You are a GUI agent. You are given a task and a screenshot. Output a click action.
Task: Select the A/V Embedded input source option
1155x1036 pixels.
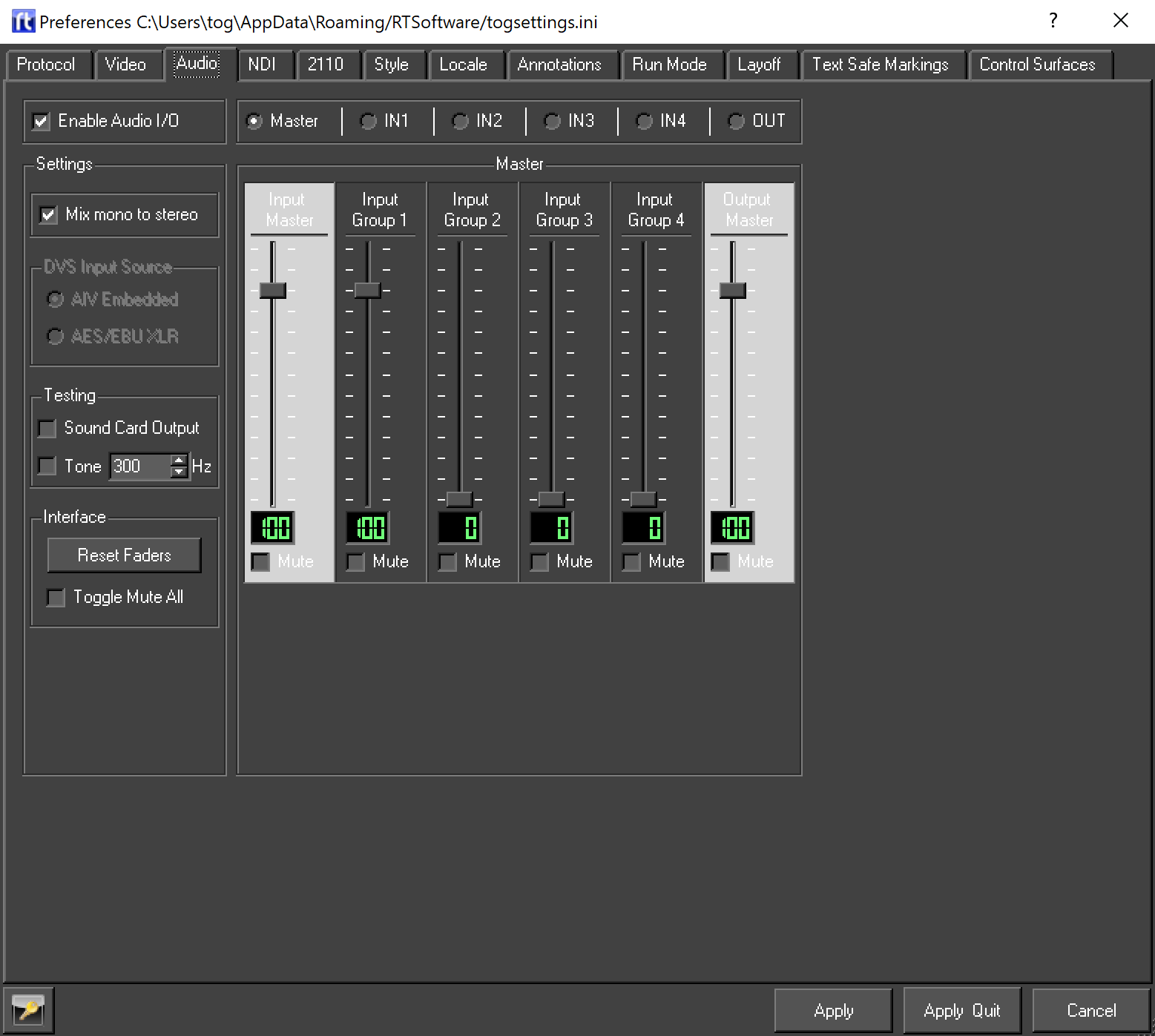(x=55, y=300)
